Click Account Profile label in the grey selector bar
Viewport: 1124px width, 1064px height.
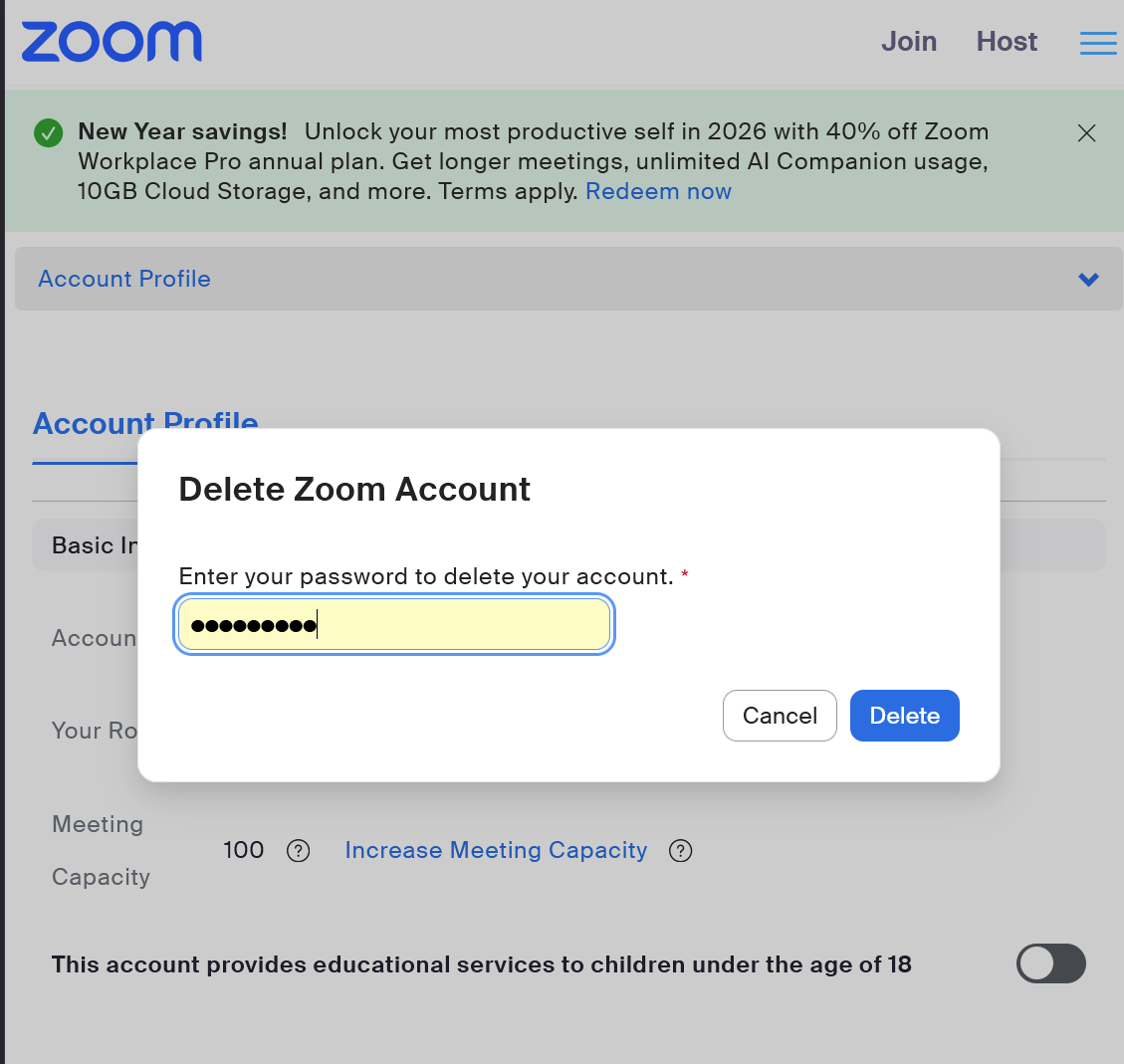coord(124,280)
